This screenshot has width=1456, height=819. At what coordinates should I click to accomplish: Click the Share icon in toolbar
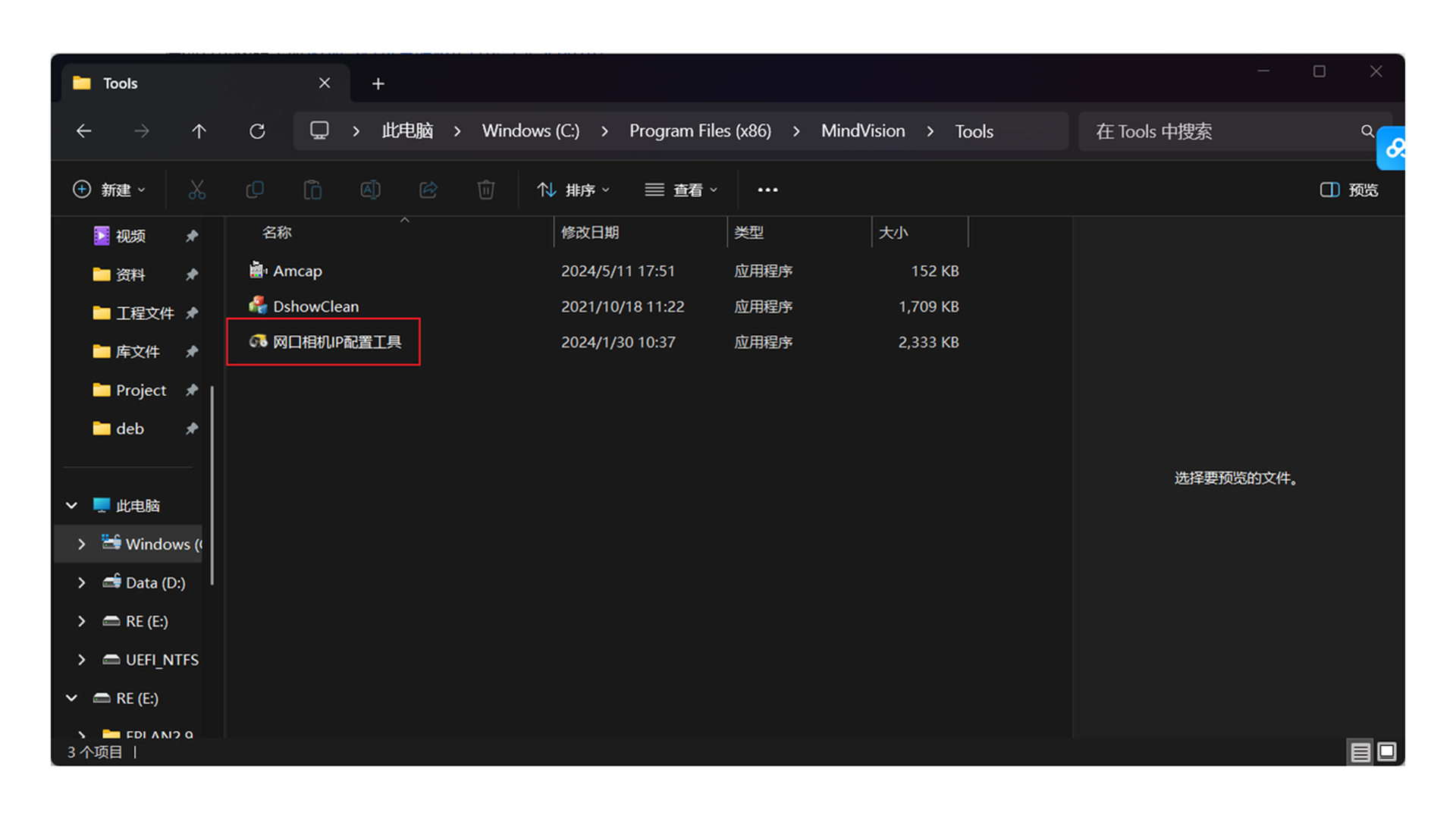(428, 190)
